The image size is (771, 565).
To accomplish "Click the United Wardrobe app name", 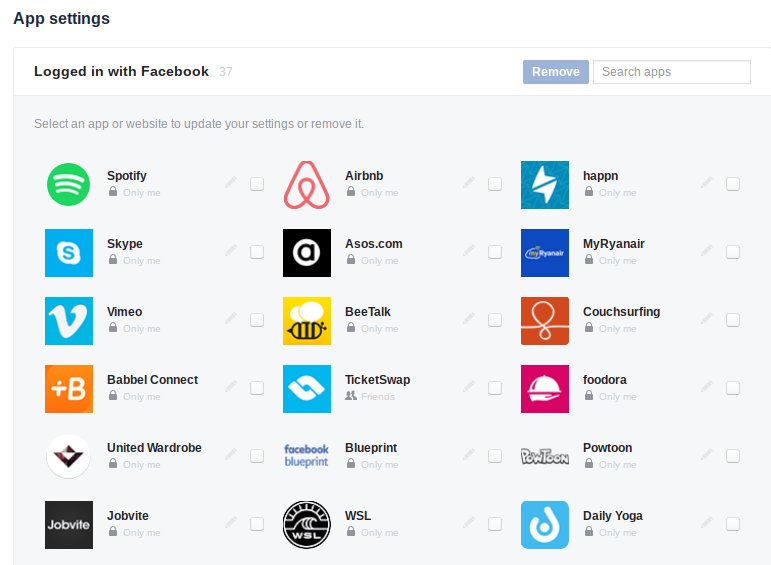I will point(154,448).
